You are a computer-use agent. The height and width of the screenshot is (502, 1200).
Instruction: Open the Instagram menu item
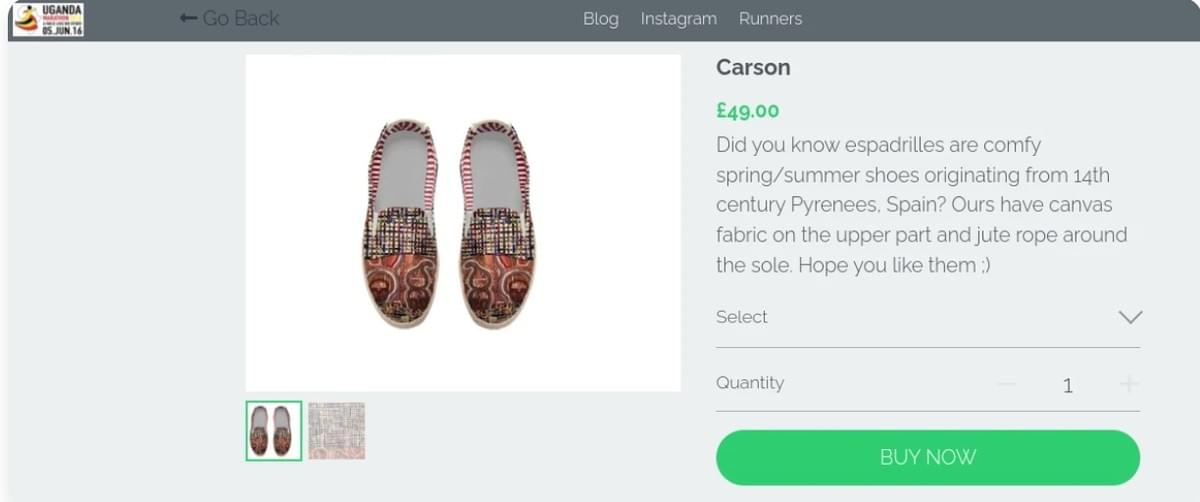tap(679, 19)
